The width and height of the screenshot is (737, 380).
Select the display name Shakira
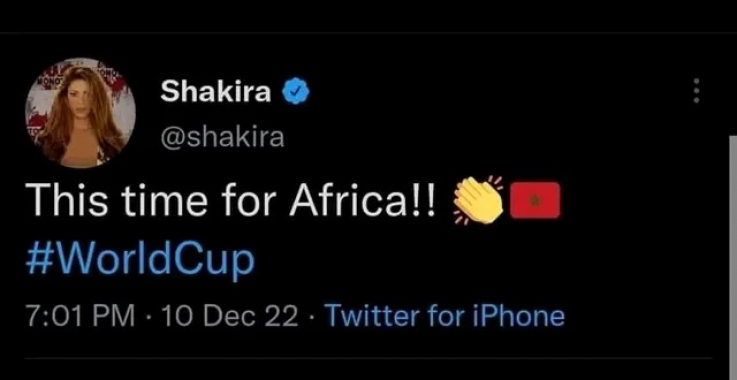[216, 91]
